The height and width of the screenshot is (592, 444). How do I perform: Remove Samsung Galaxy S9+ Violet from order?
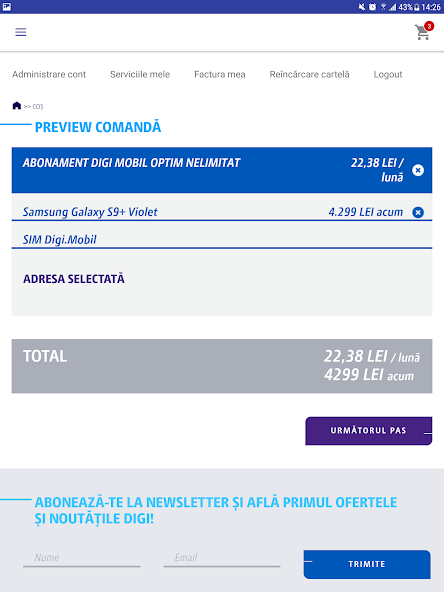coord(418,212)
